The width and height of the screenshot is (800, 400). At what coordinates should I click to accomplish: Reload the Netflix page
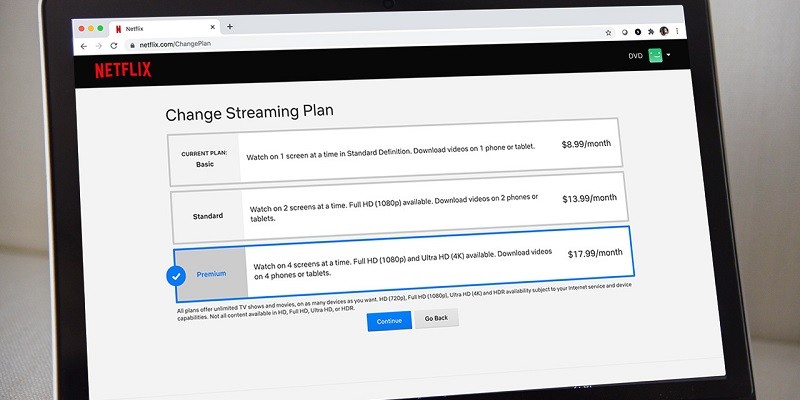113,46
